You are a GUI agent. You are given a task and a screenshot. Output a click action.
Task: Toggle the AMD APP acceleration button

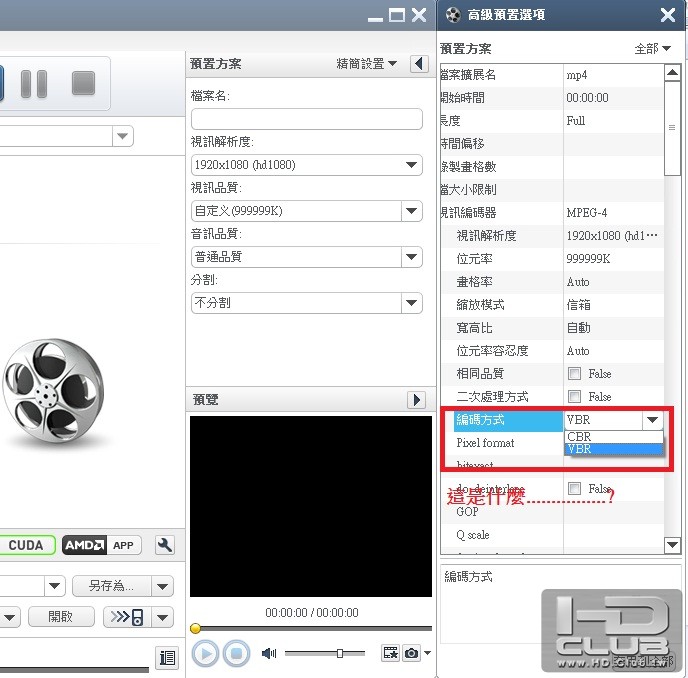[101, 545]
